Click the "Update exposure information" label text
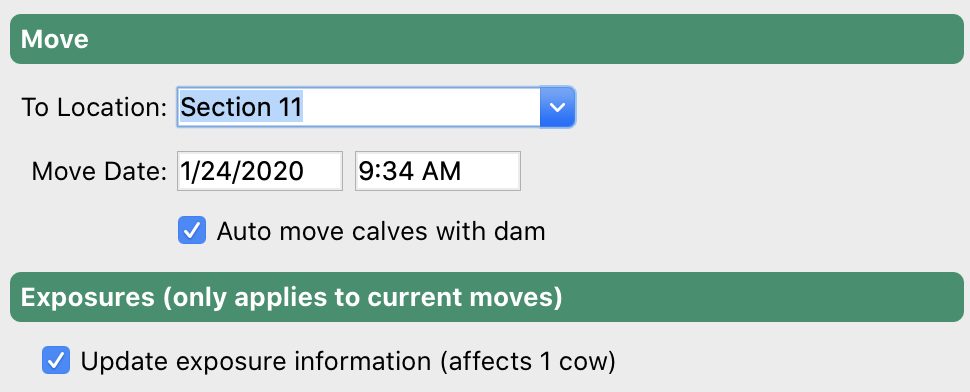 [256, 361]
